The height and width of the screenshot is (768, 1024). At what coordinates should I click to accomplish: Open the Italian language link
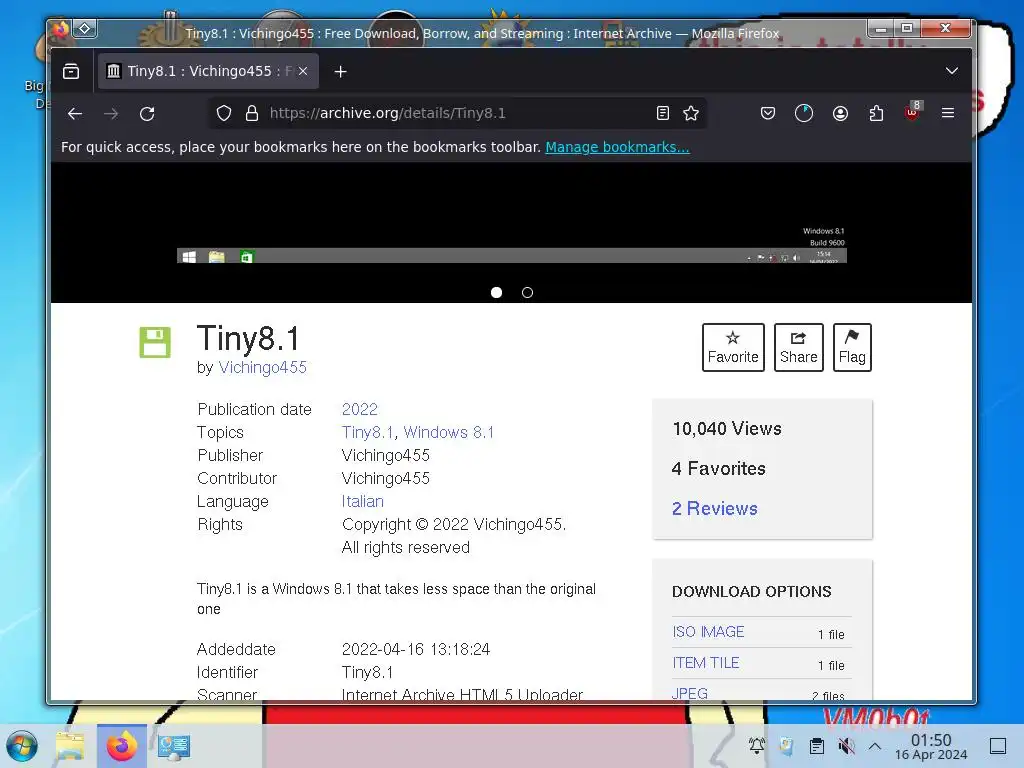click(x=362, y=502)
